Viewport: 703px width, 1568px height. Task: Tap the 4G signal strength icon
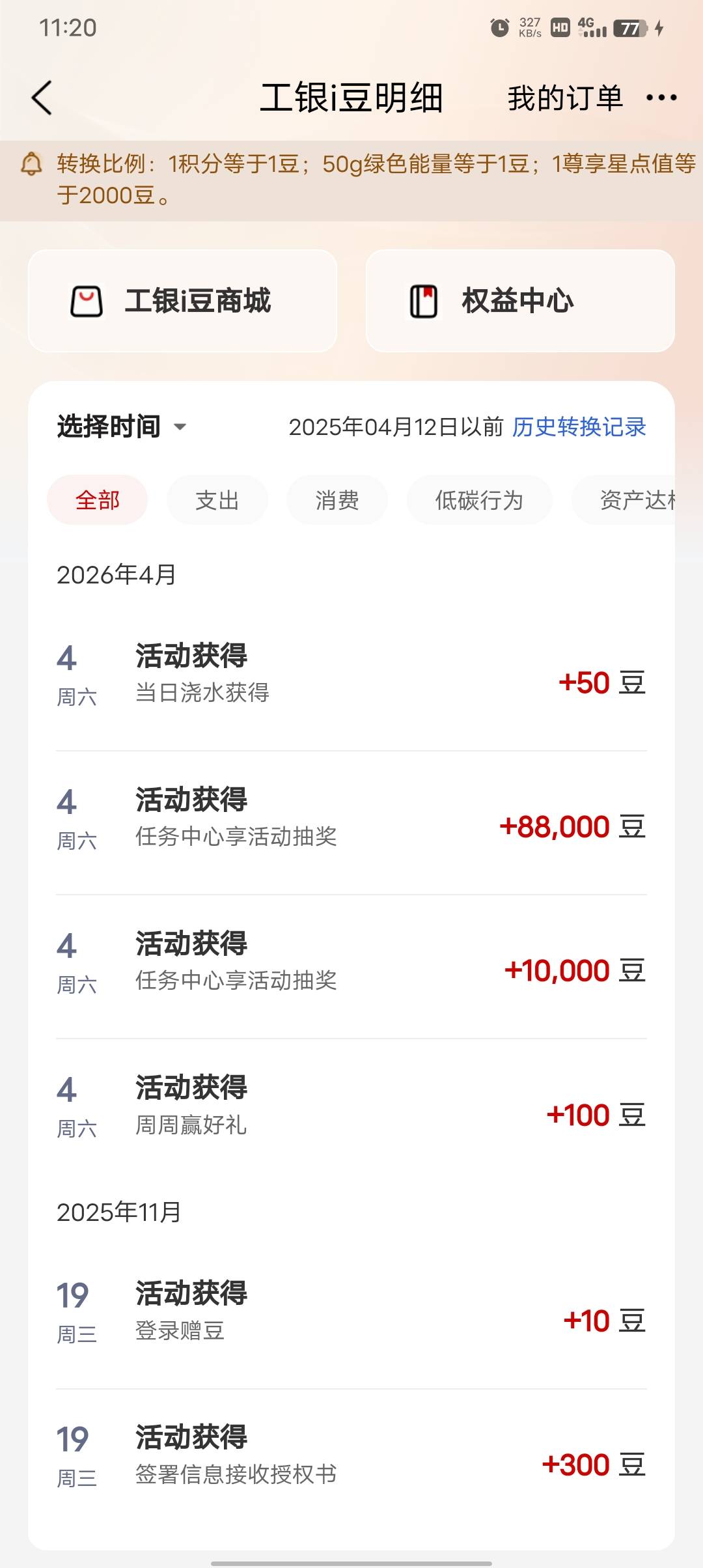click(x=592, y=28)
